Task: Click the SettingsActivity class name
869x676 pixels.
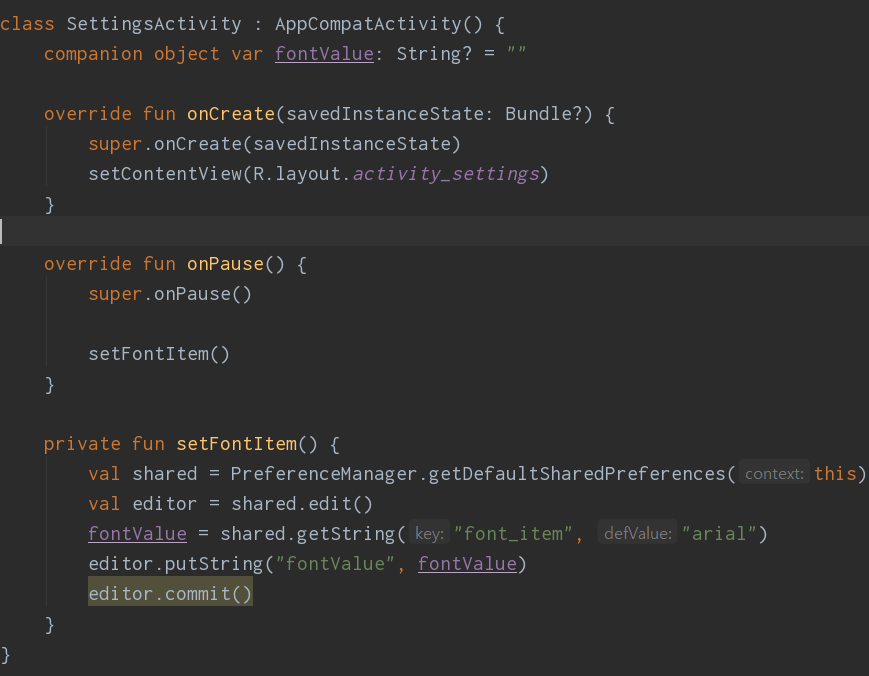Action: pyautogui.click(x=154, y=24)
